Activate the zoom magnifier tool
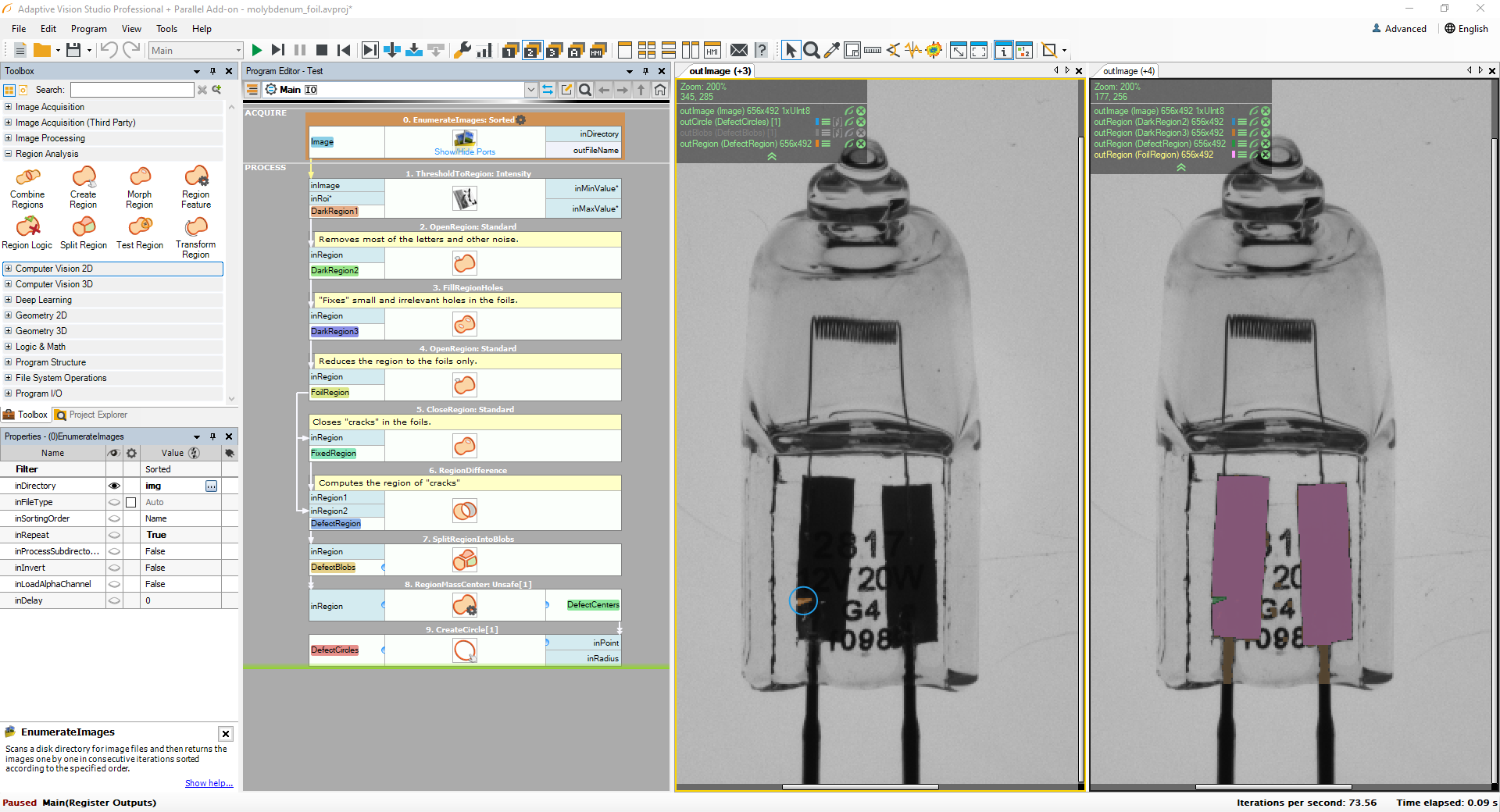Screen dimensions: 1500x812 pyautogui.click(x=812, y=50)
